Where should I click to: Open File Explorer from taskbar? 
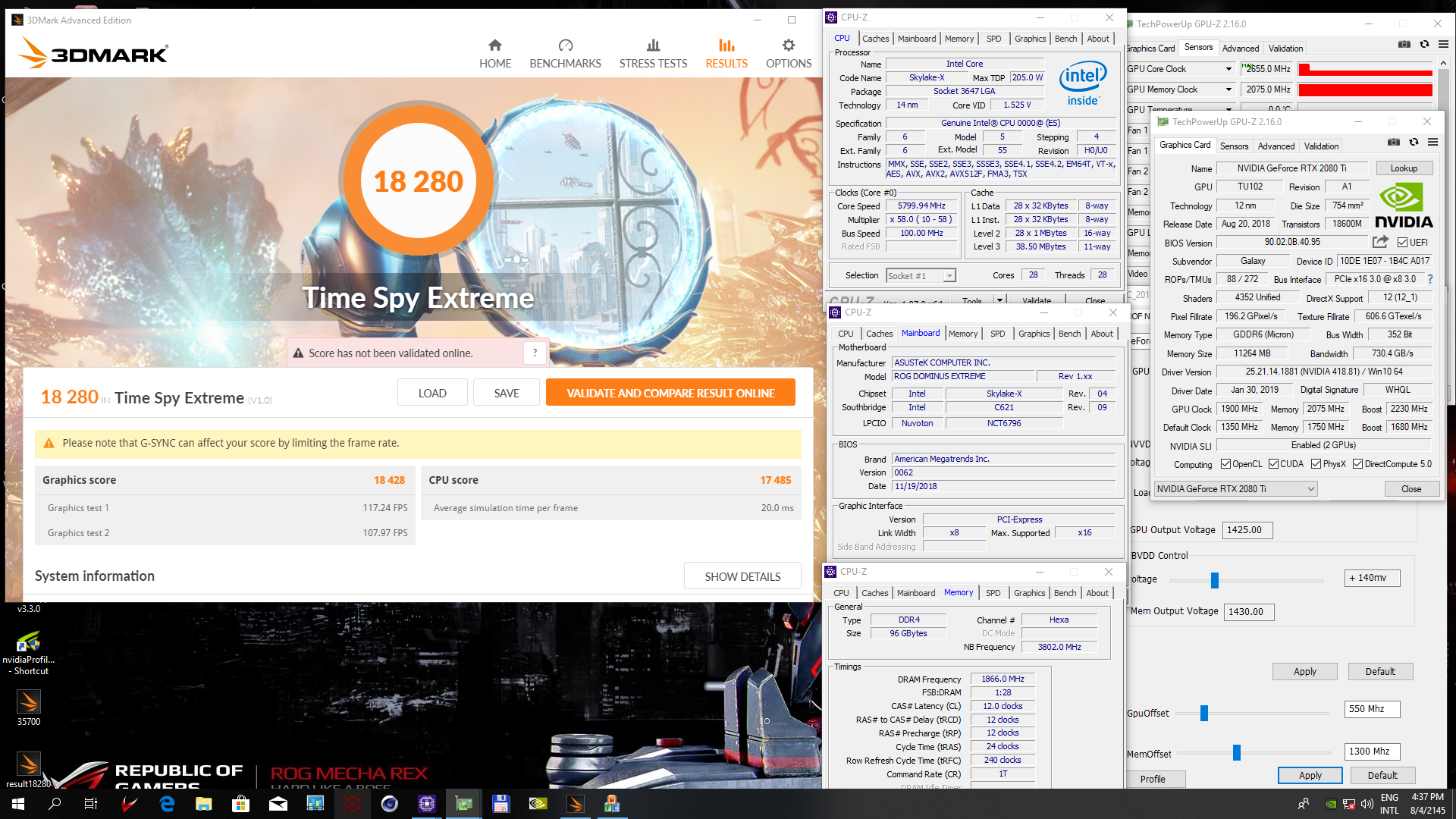(203, 804)
